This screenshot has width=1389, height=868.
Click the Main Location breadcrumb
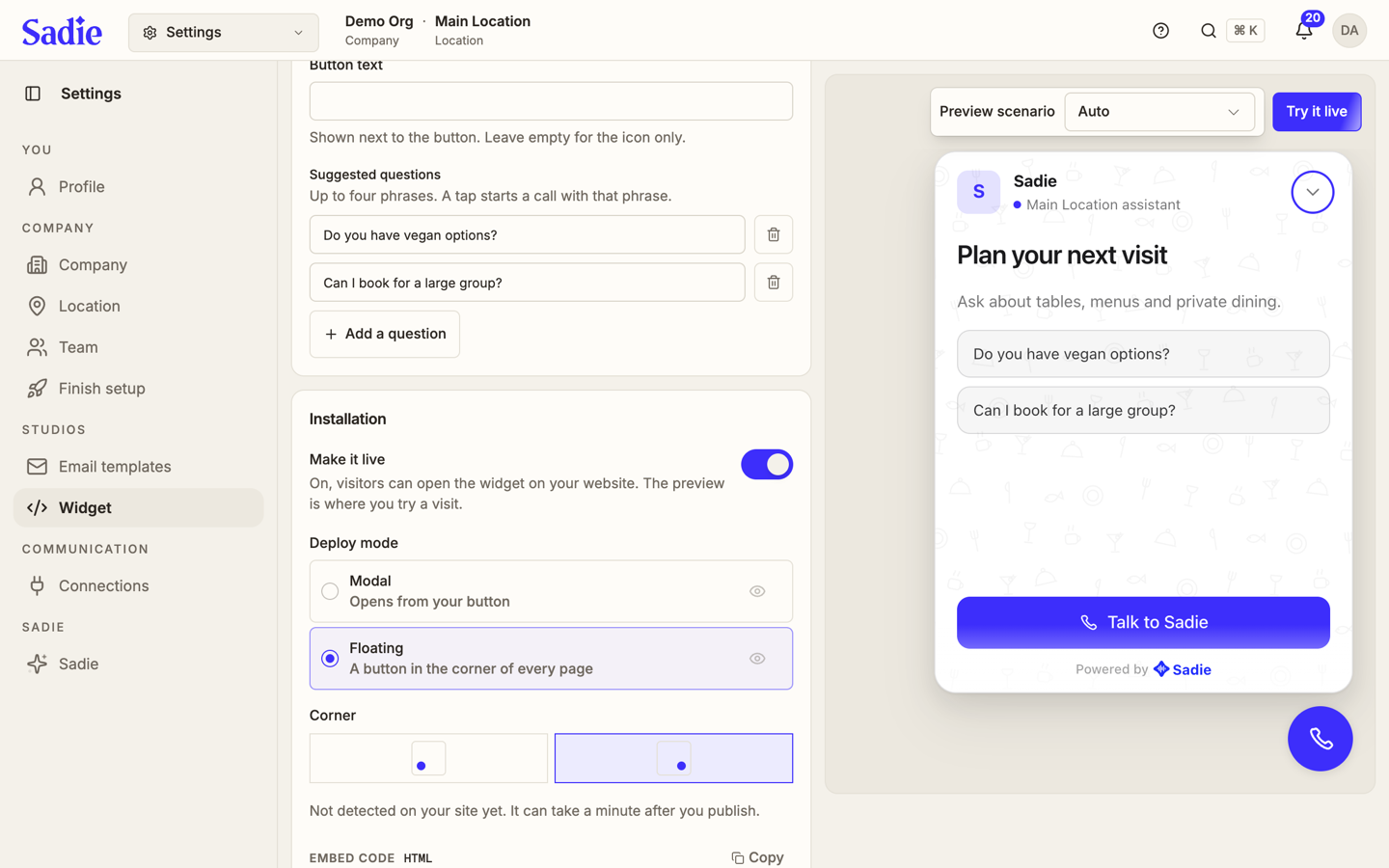point(482,30)
